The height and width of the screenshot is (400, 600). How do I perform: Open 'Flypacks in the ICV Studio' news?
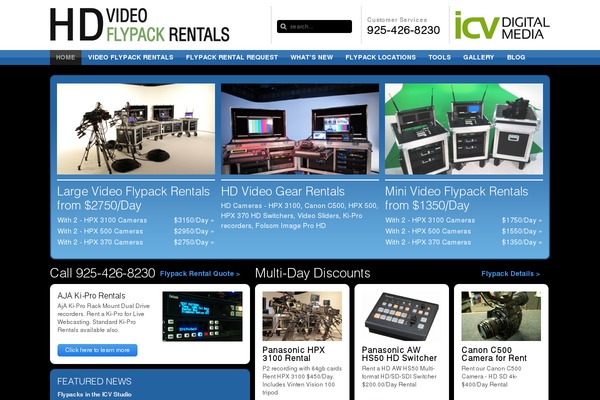(x=95, y=394)
